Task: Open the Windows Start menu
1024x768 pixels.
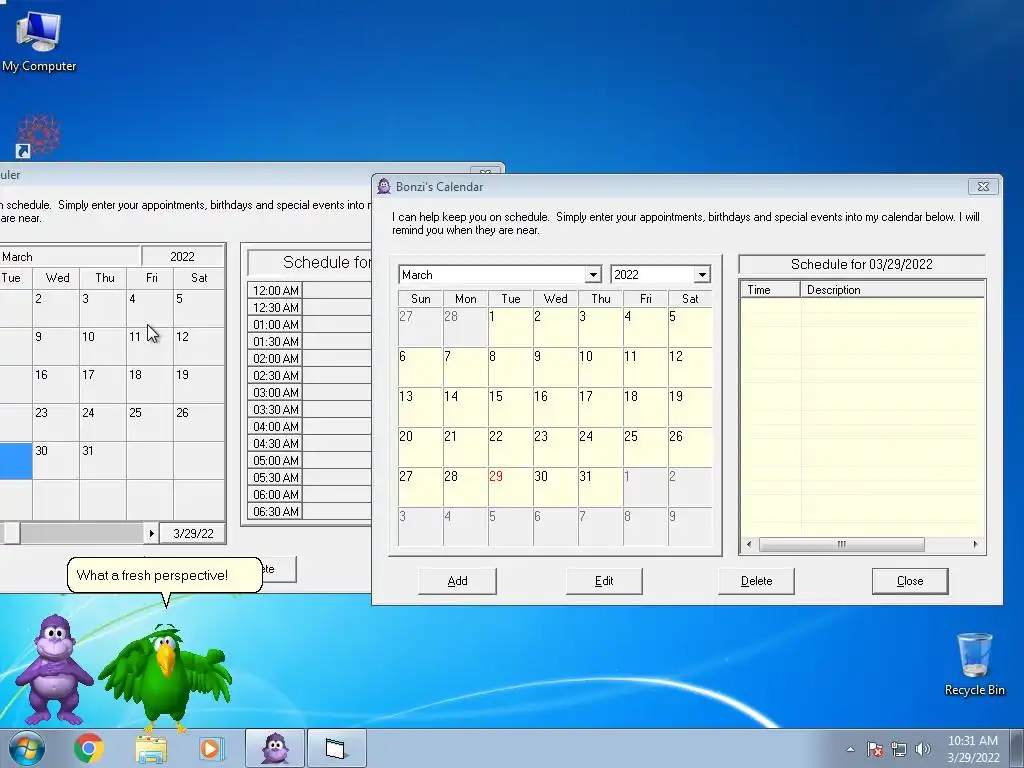Action: pos(27,748)
